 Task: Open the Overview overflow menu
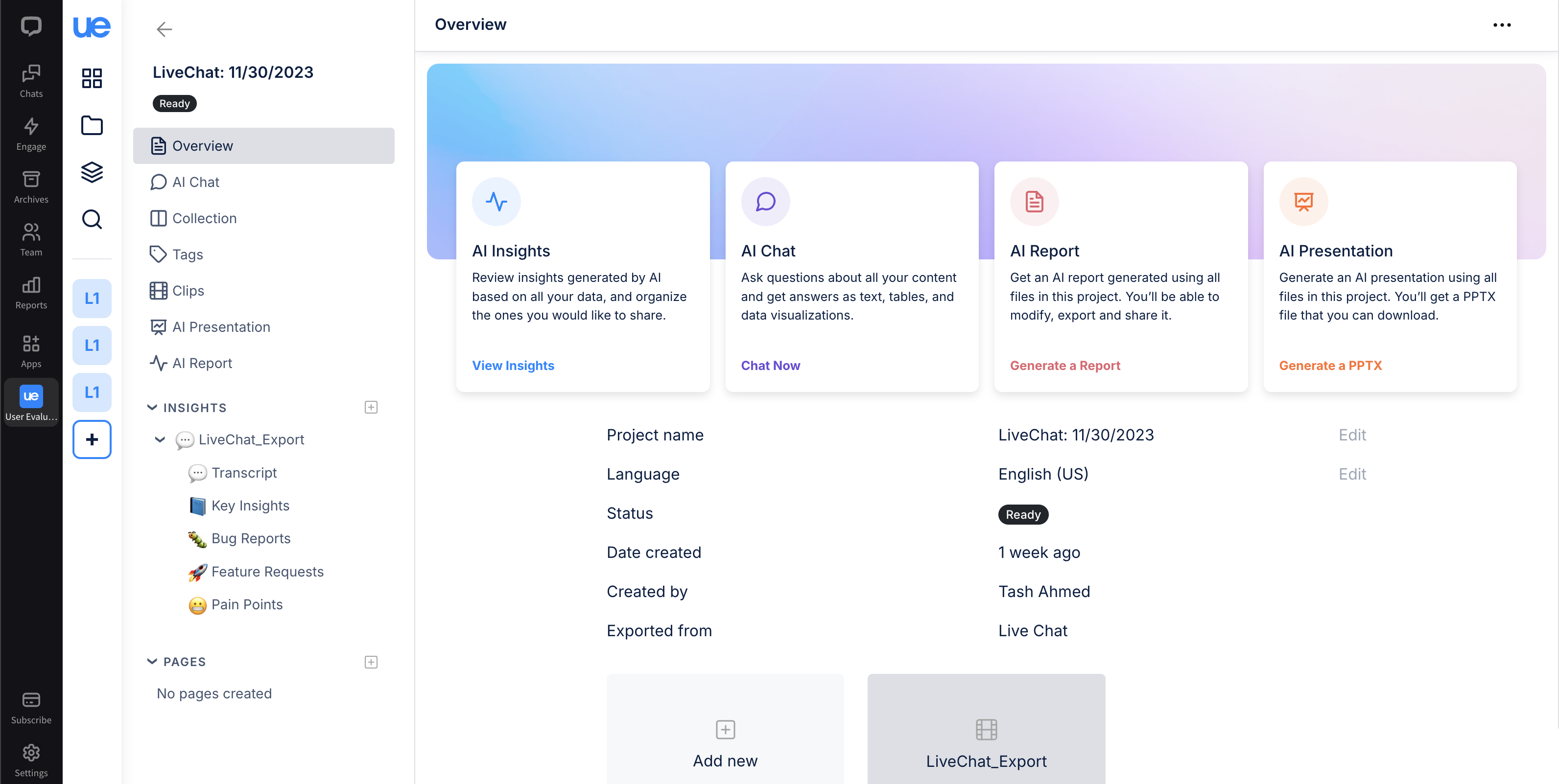point(1503,25)
